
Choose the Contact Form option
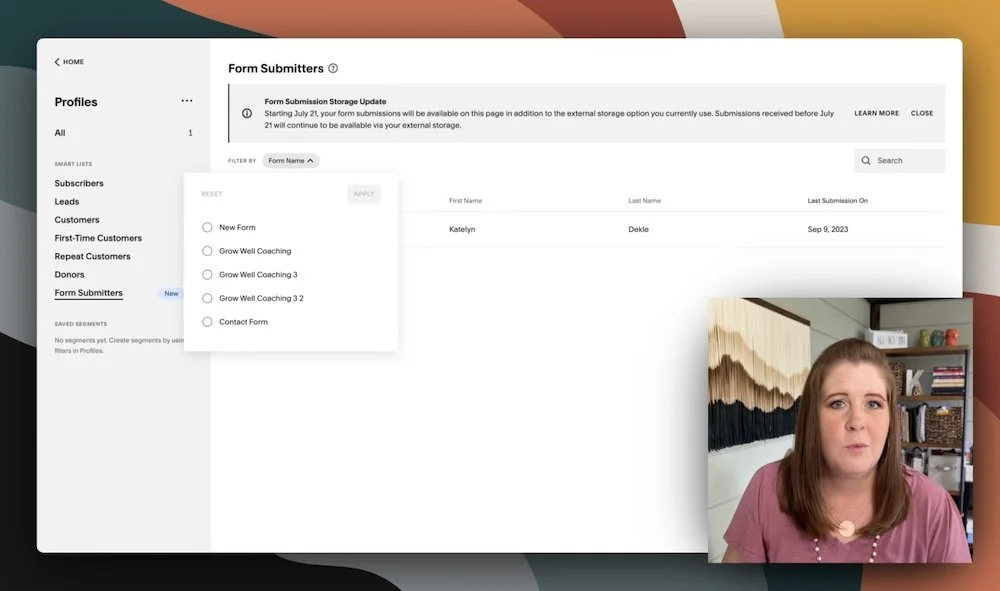[x=207, y=321]
